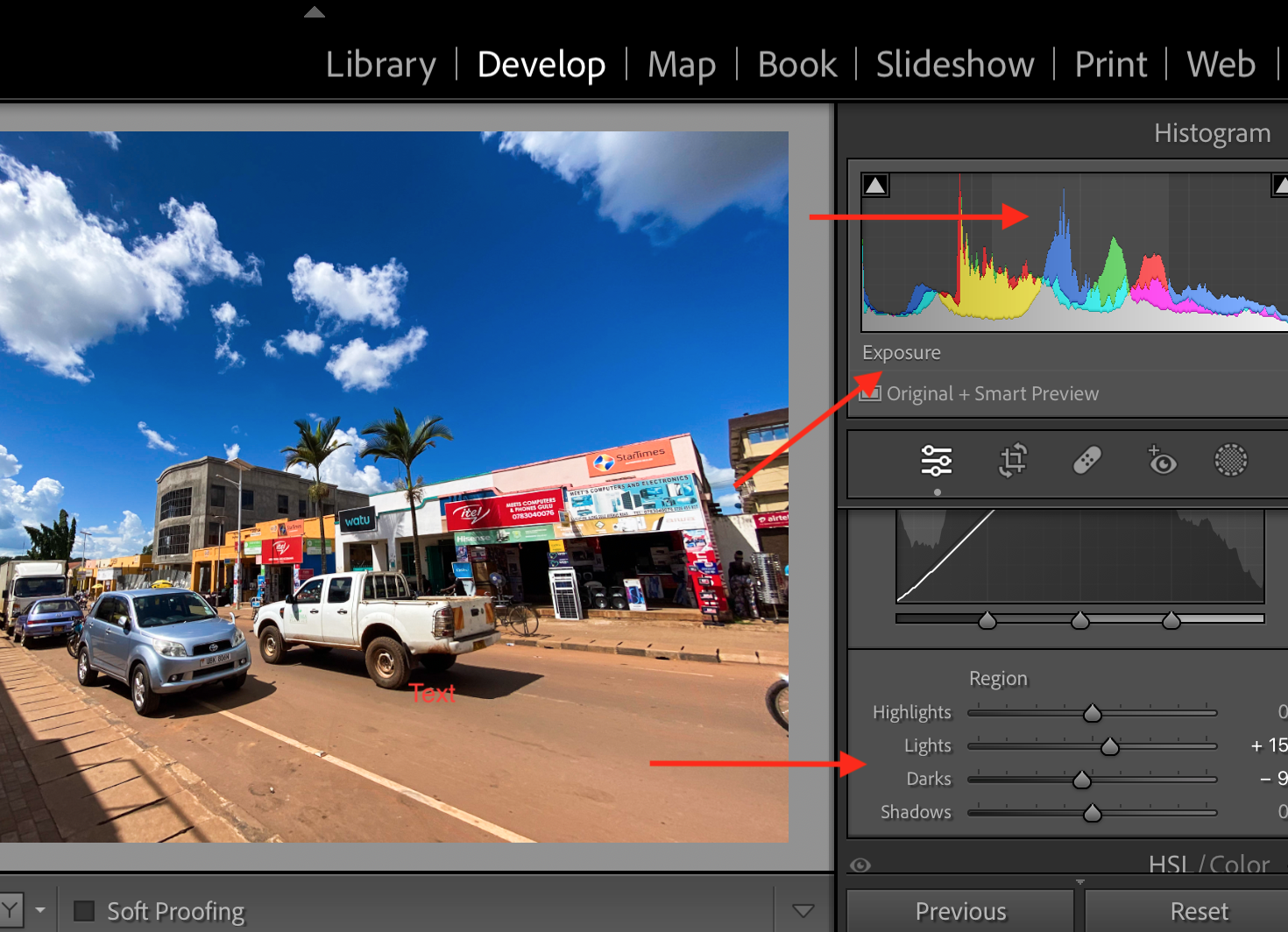Expand the before-after view options dropdown
The image size is (1288, 932).
(39, 910)
